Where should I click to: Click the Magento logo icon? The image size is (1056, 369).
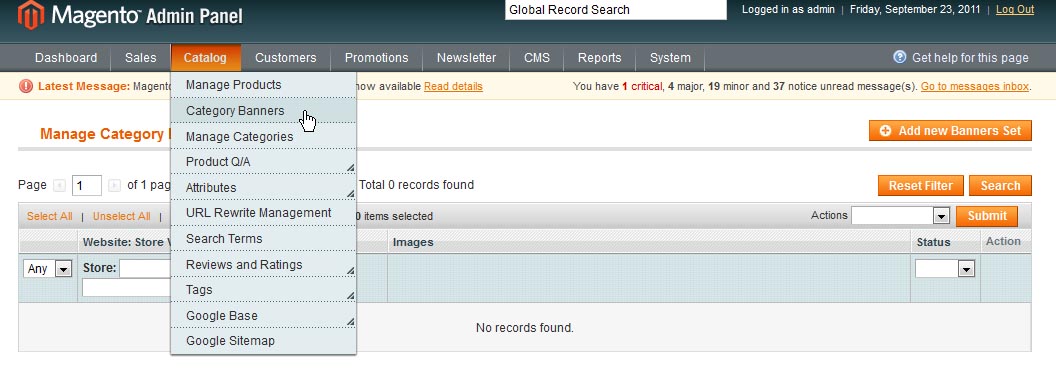tap(31, 15)
